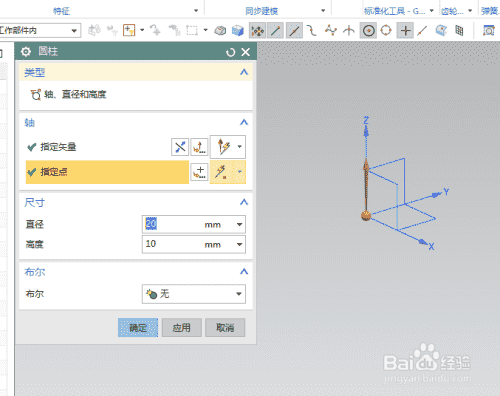
Task: Reset the Cylinder dialog with the refresh icon
Action: pyautogui.click(x=230, y=52)
